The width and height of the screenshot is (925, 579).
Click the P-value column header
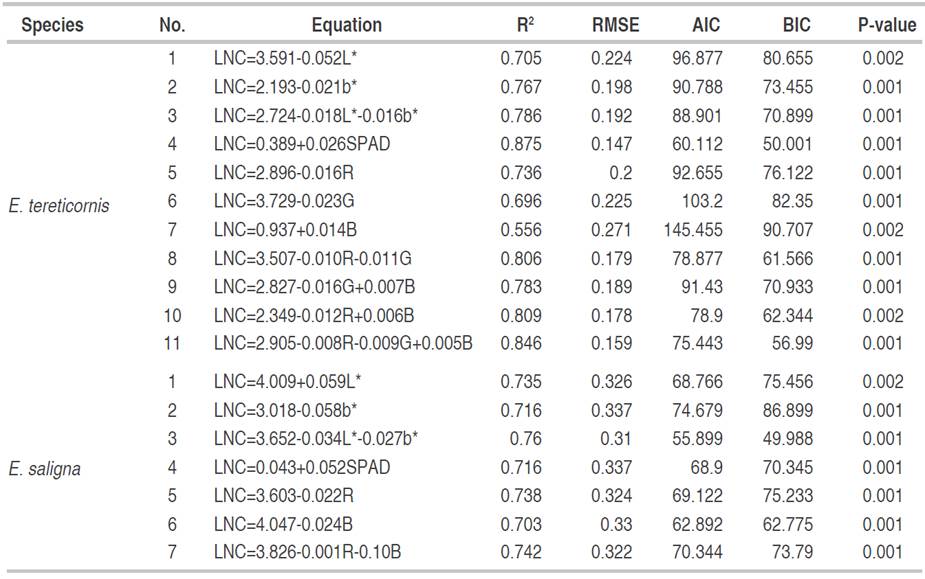pos(881,25)
